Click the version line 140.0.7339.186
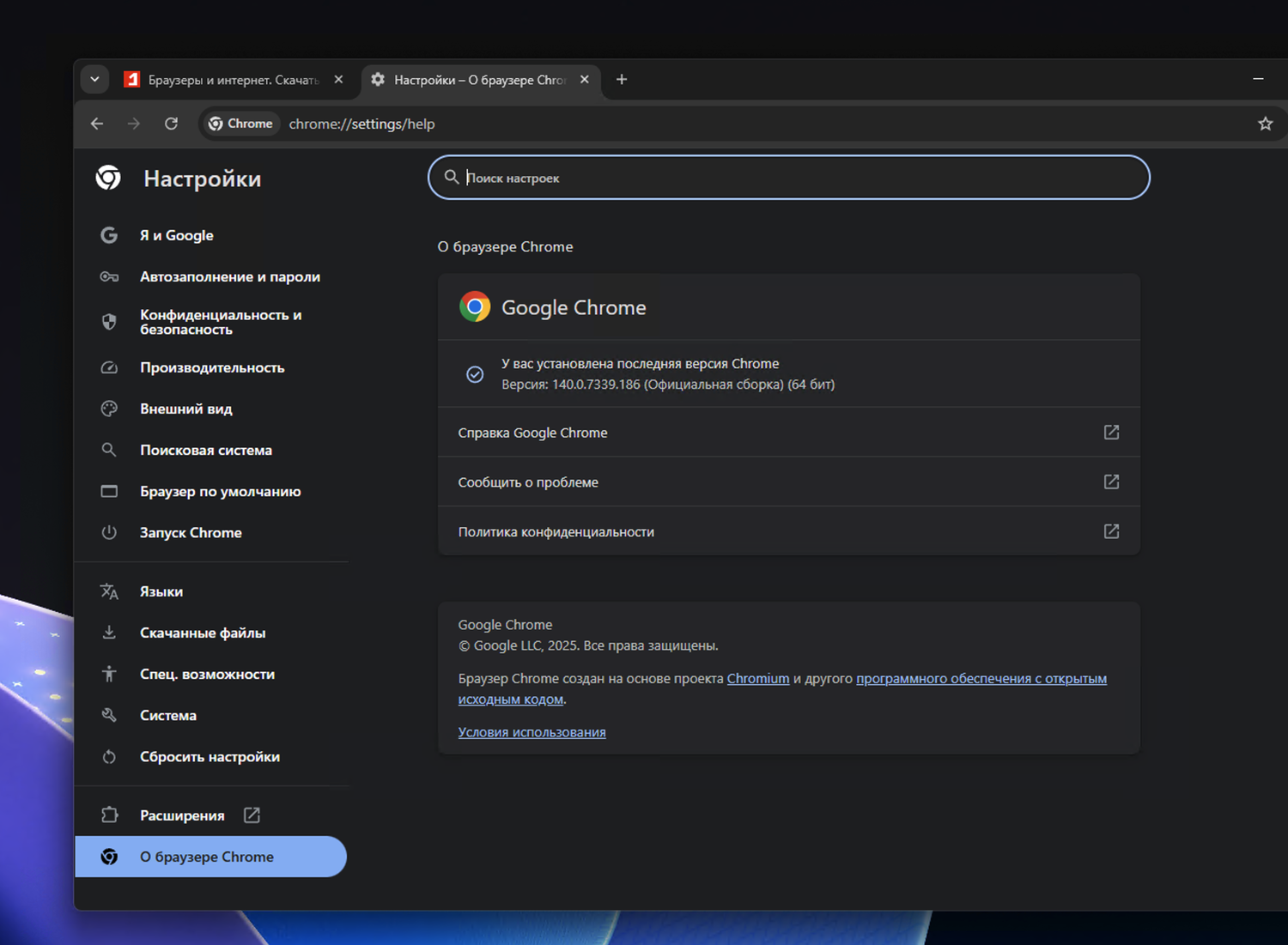This screenshot has width=1288, height=945. point(668,385)
